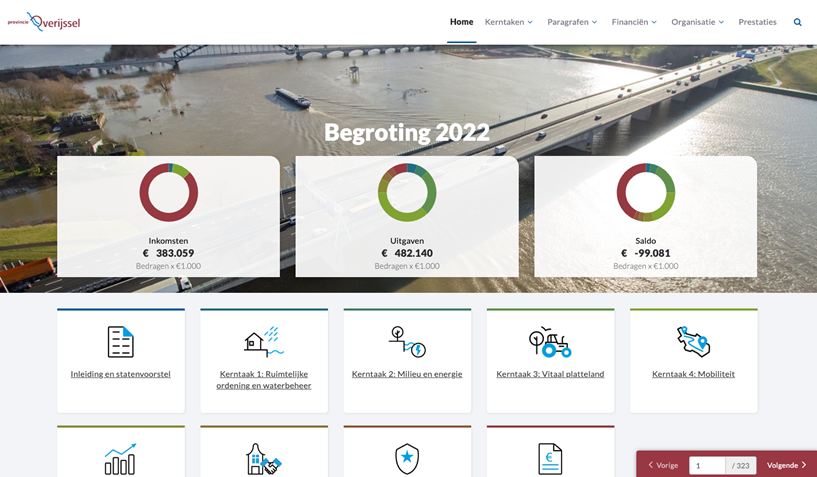The height and width of the screenshot is (477, 817).
Task: Open the search magnifier icon
Action: click(797, 22)
